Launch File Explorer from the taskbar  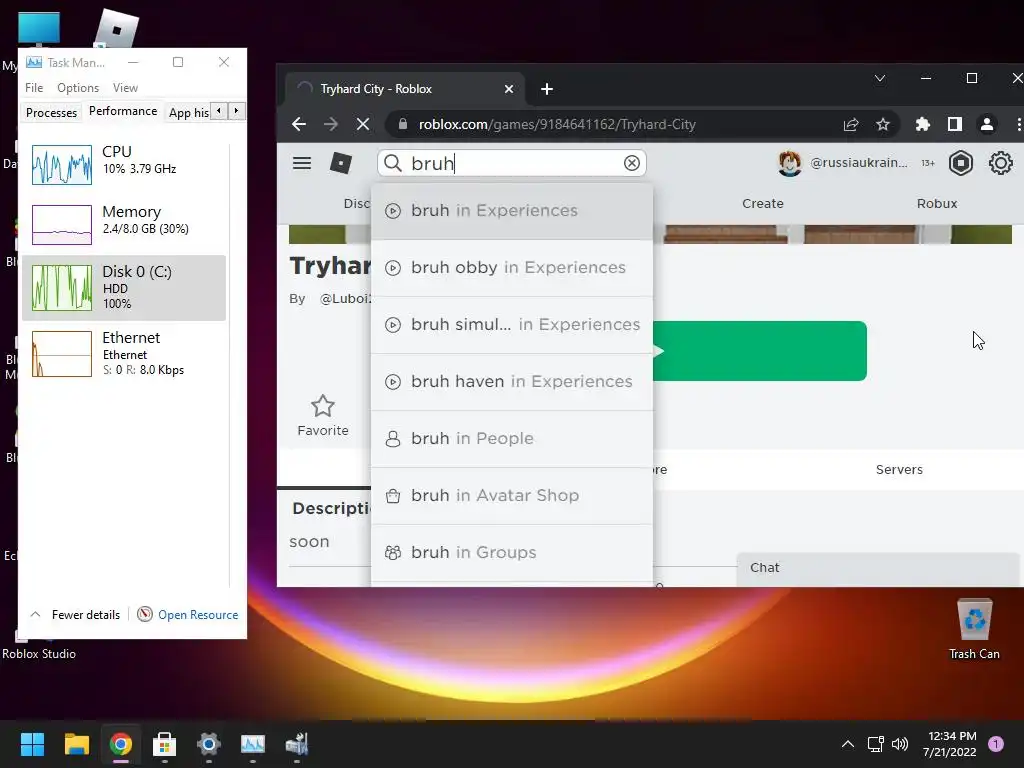(x=76, y=744)
